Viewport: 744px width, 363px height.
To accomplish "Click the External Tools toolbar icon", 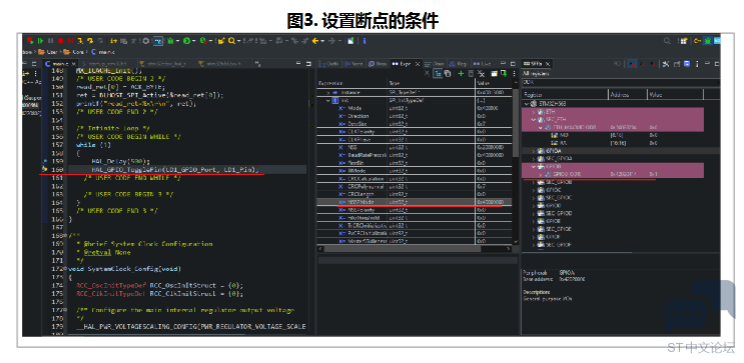I will click(x=203, y=41).
